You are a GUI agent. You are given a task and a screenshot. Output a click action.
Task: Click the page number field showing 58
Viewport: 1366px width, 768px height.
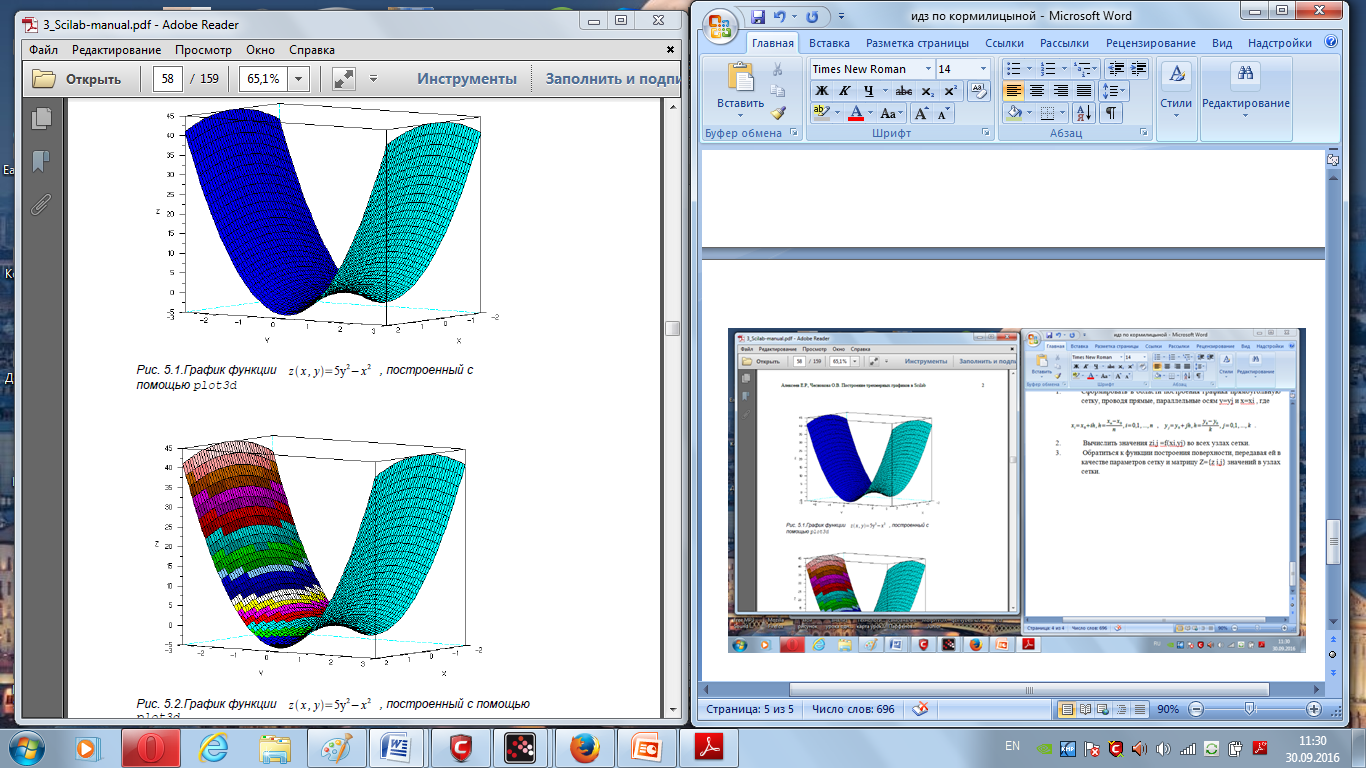pos(167,79)
